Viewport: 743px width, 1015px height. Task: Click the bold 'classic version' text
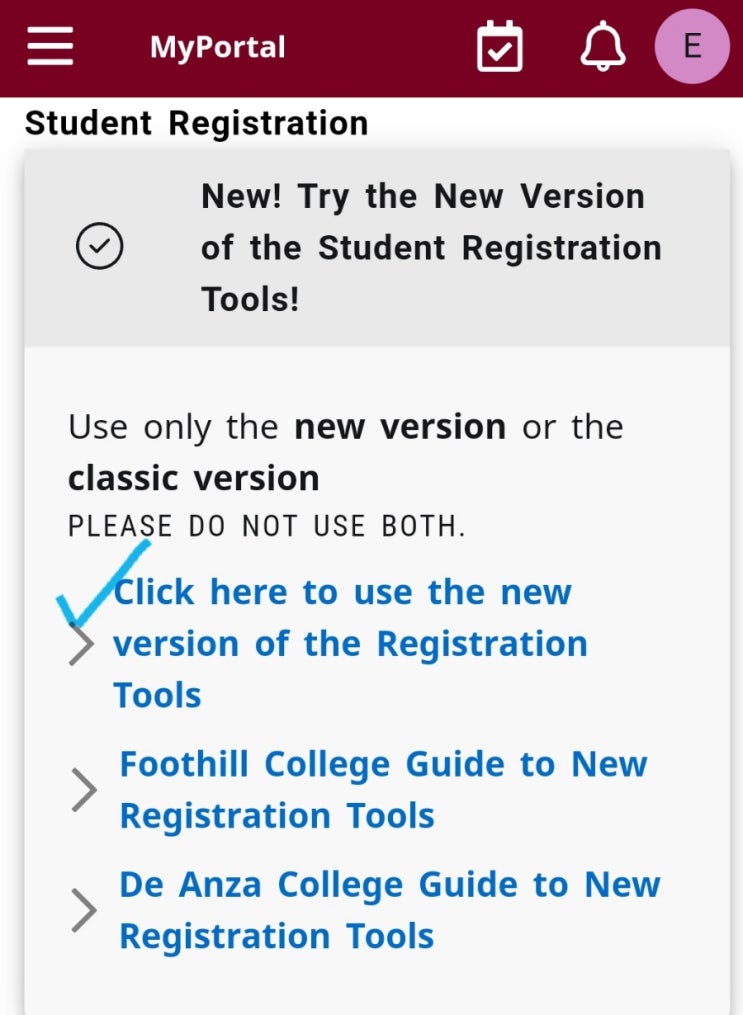[x=193, y=478]
